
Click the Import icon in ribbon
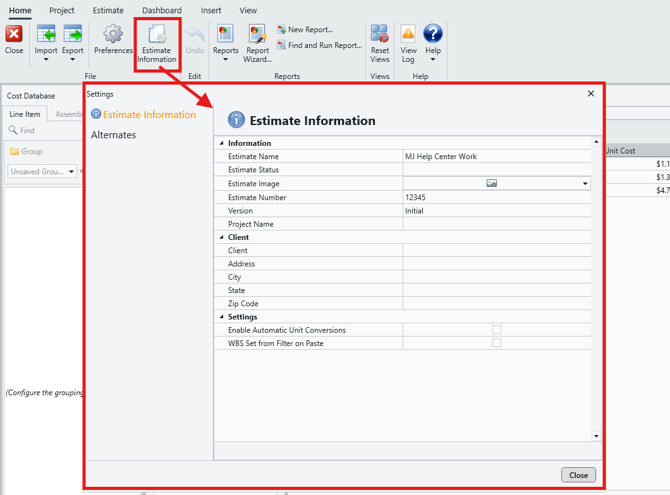[x=46, y=36]
